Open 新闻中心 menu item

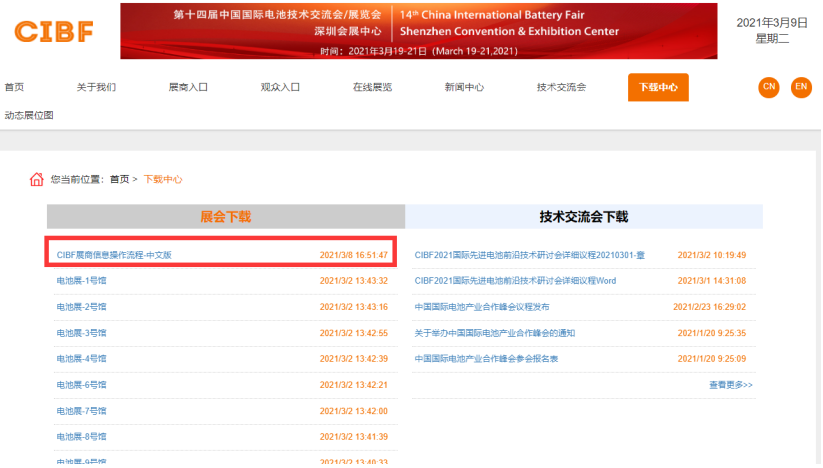click(464, 87)
